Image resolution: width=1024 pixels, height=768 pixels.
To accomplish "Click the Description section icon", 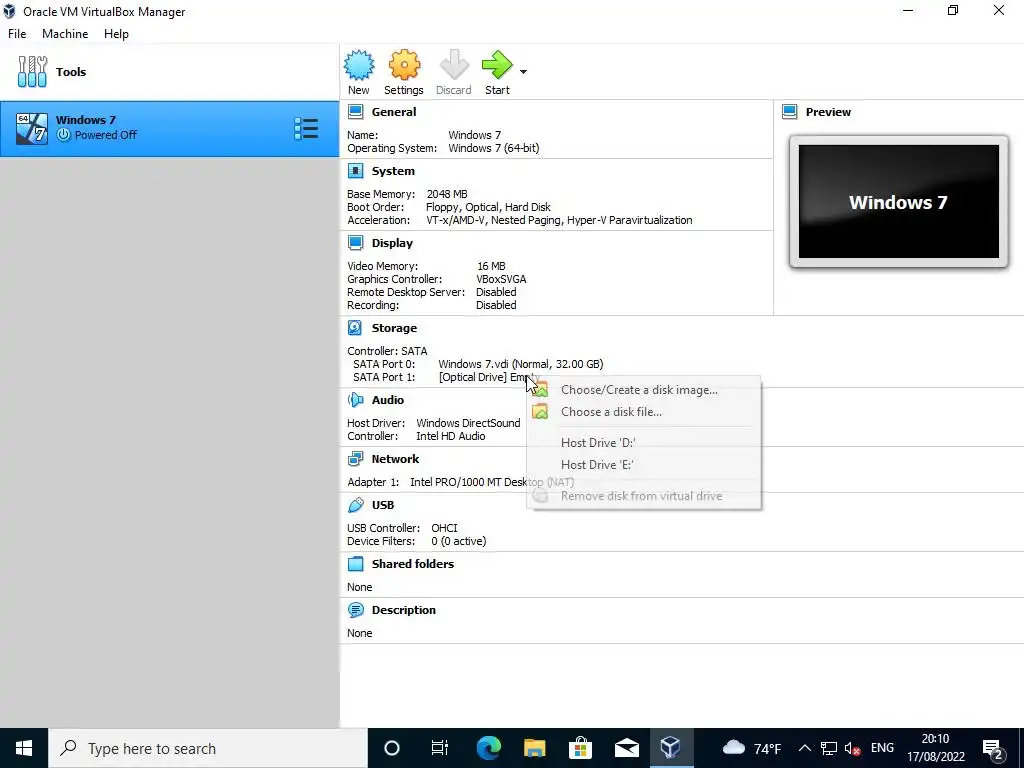I will pos(355,610).
